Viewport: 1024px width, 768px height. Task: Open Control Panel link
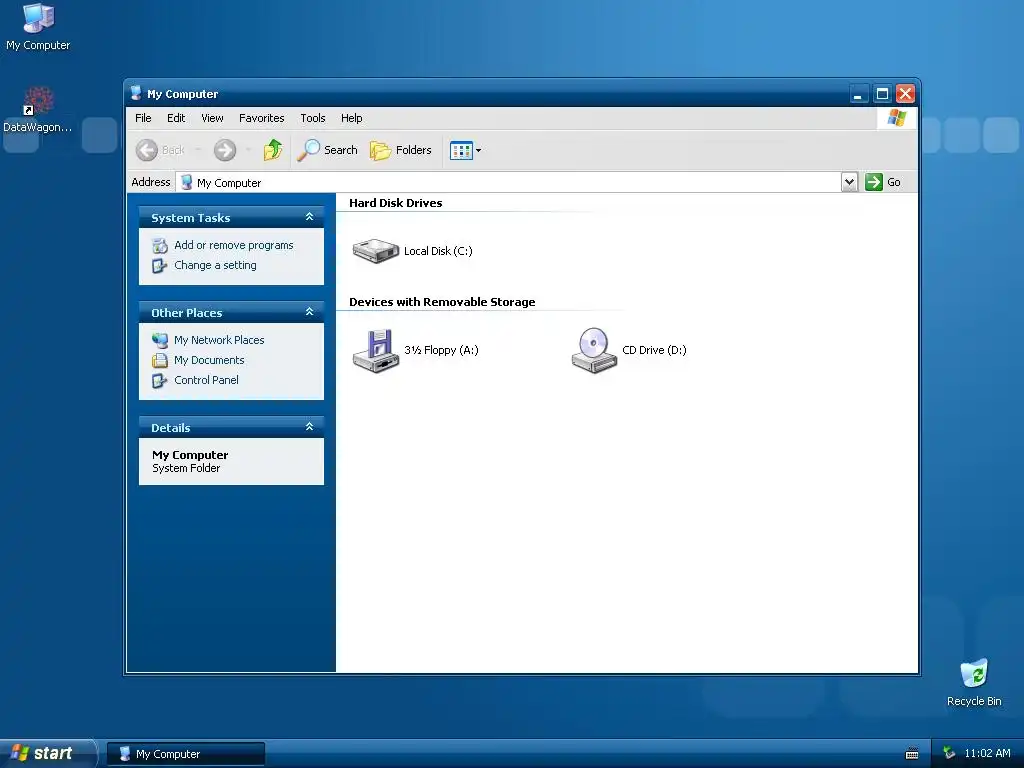coord(206,380)
